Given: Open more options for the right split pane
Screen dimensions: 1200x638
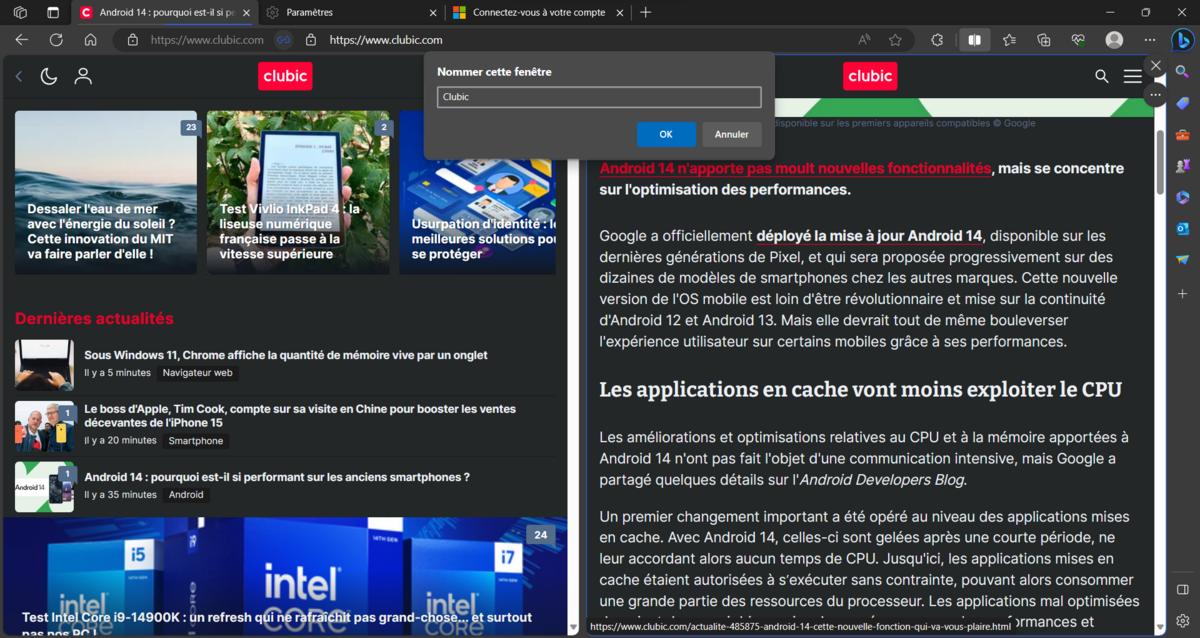Looking at the screenshot, I should (1155, 94).
